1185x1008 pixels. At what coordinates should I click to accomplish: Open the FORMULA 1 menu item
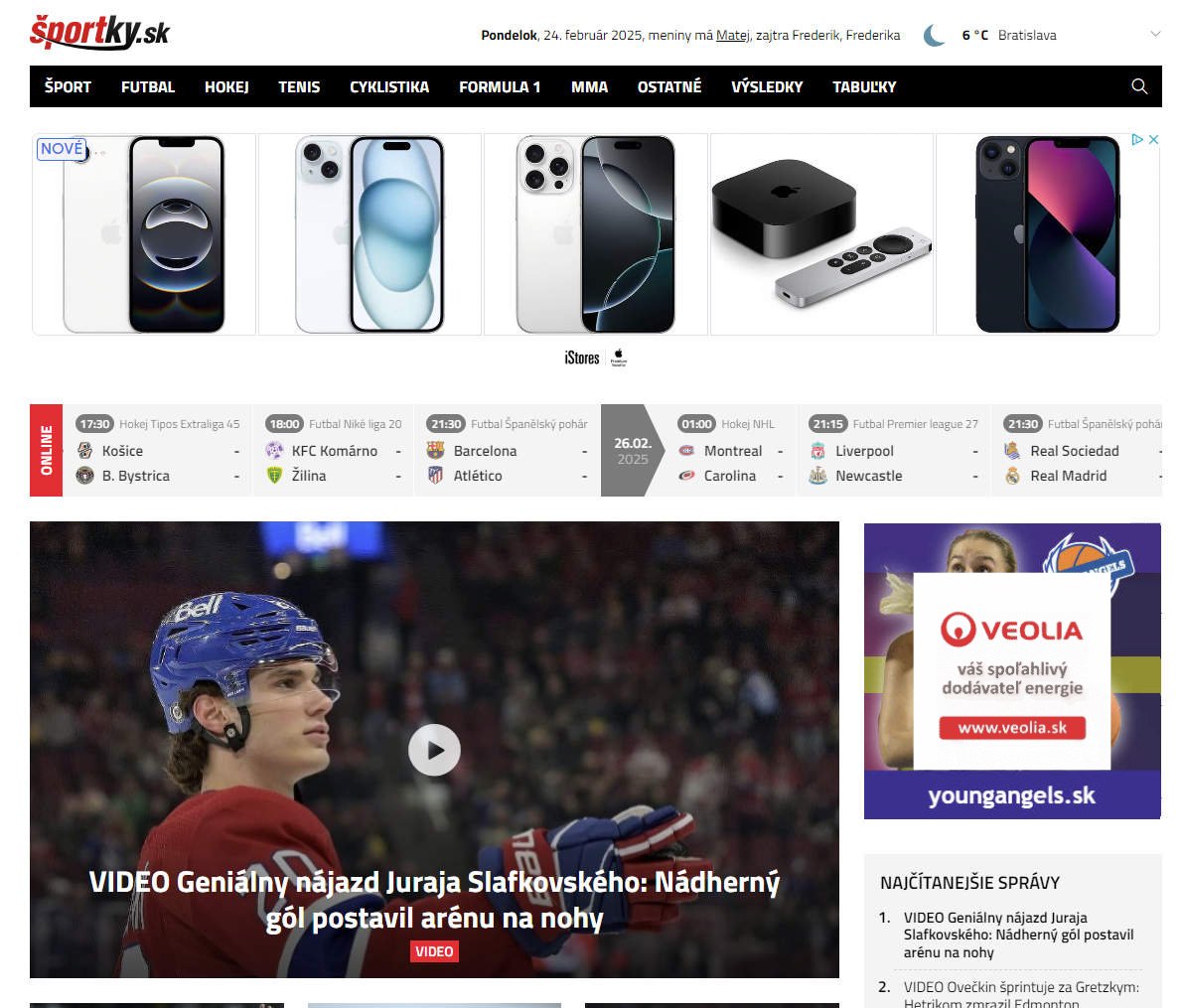coord(500,87)
